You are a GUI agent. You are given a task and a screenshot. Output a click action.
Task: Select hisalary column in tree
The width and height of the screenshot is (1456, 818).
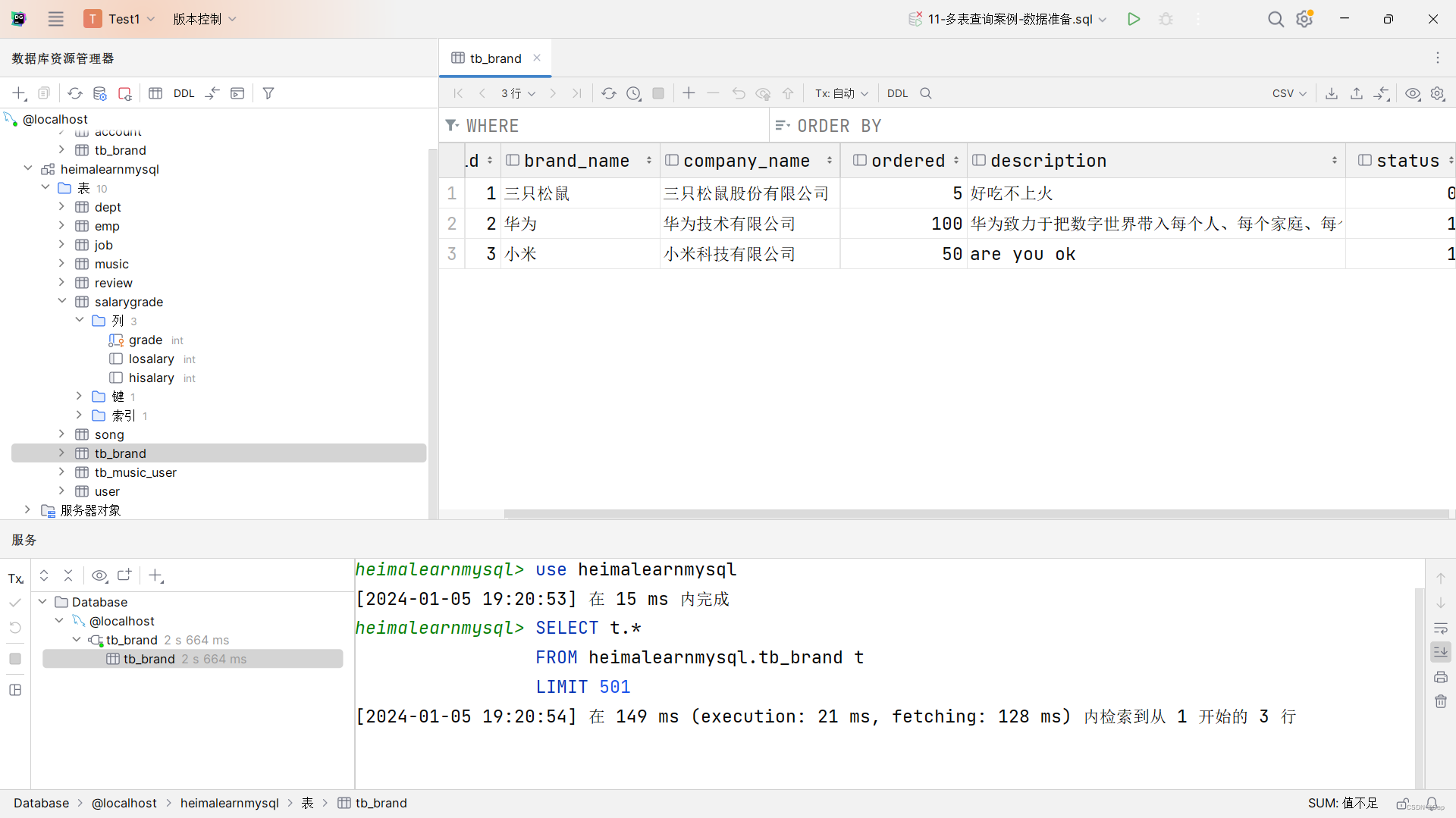click(151, 378)
